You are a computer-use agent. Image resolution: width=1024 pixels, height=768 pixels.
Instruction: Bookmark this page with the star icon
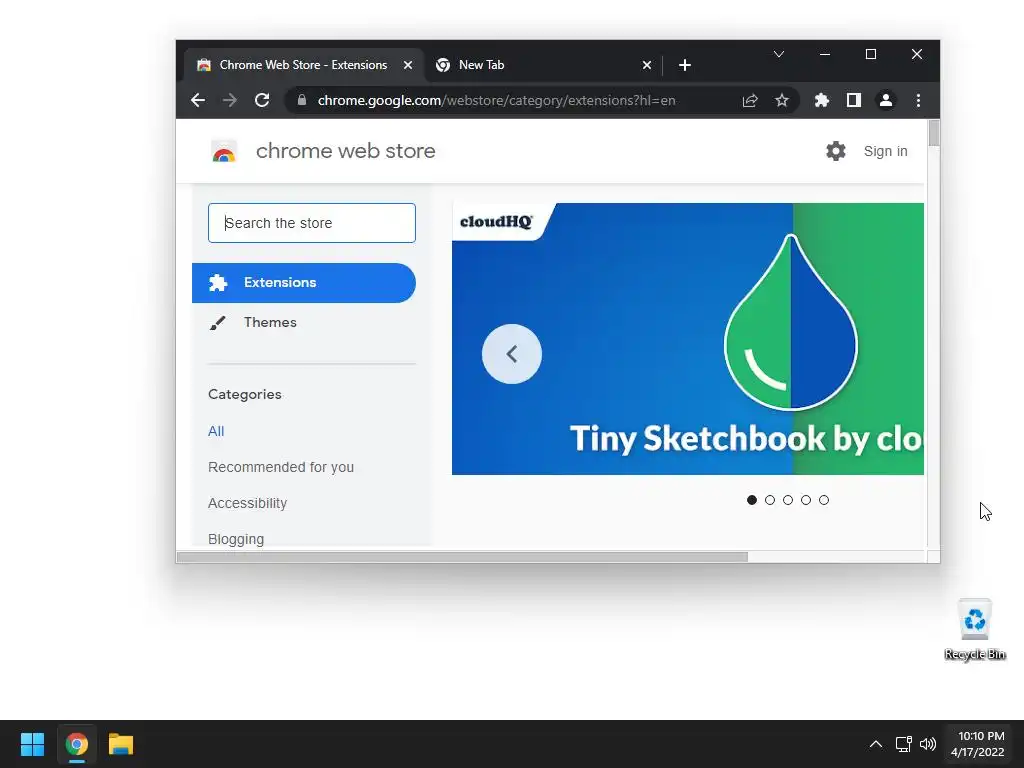click(x=782, y=101)
